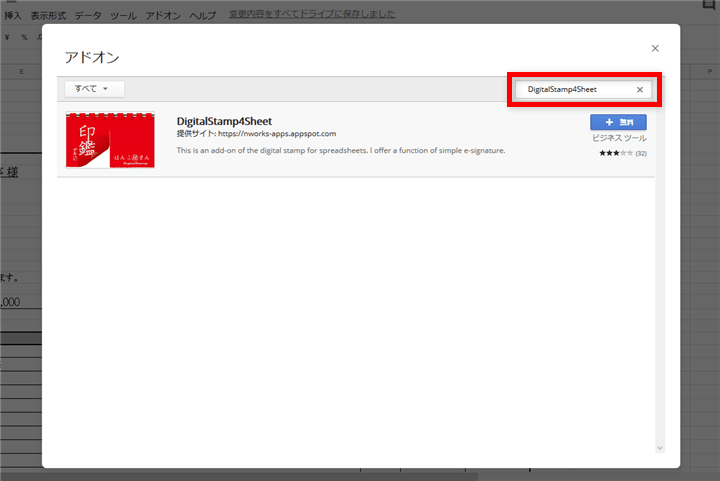
Task: Close the add-ons dialog with X
Action: (x=655, y=48)
